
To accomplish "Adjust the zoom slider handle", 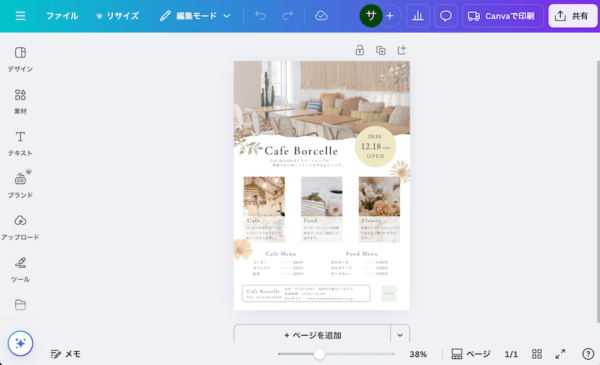I will (319, 354).
